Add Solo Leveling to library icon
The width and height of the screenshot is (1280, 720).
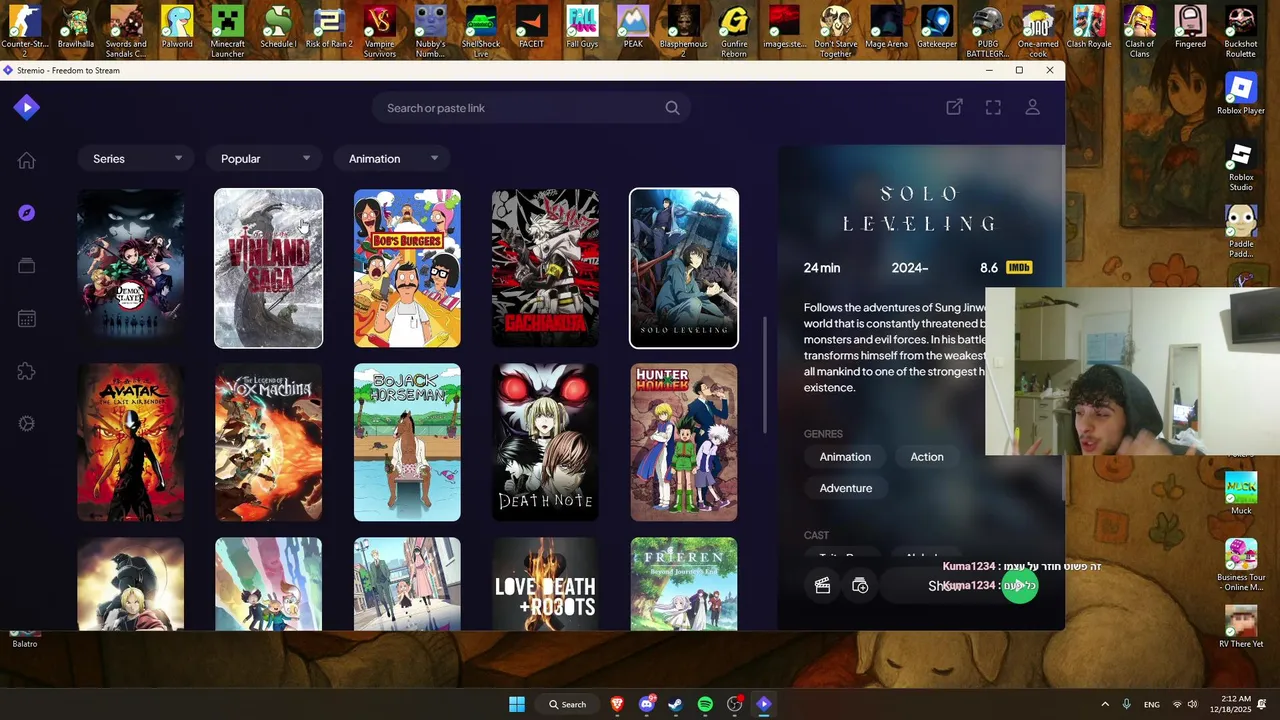[860, 586]
